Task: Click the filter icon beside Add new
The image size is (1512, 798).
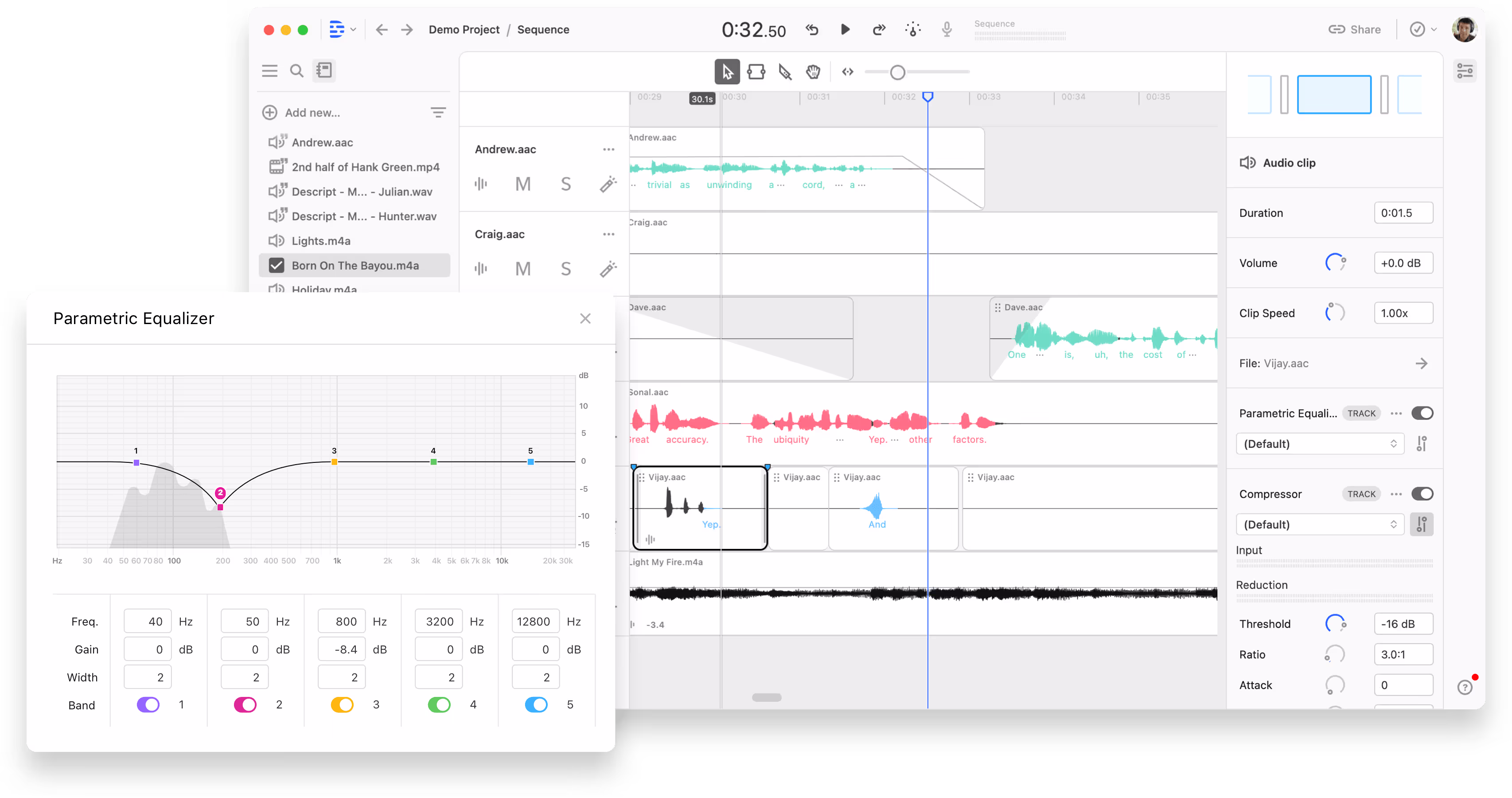Action: pos(438,112)
